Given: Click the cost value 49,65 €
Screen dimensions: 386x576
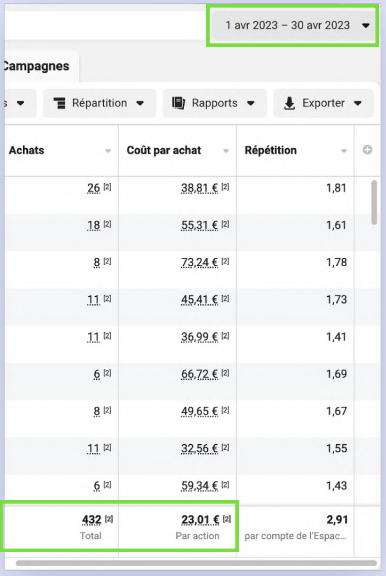Looking at the screenshot, I should [x=199, y=411].
